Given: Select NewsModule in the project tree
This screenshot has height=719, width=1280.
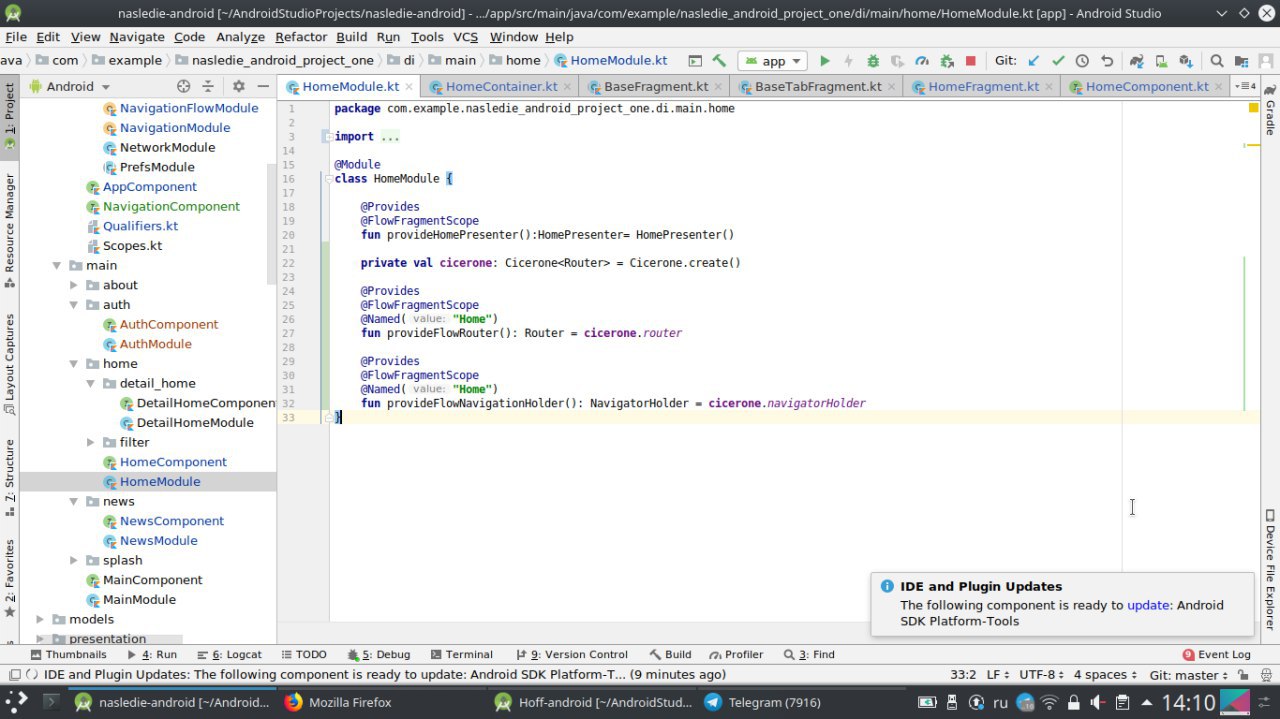Looking at the screenshot, I should [x=158, y=541].
